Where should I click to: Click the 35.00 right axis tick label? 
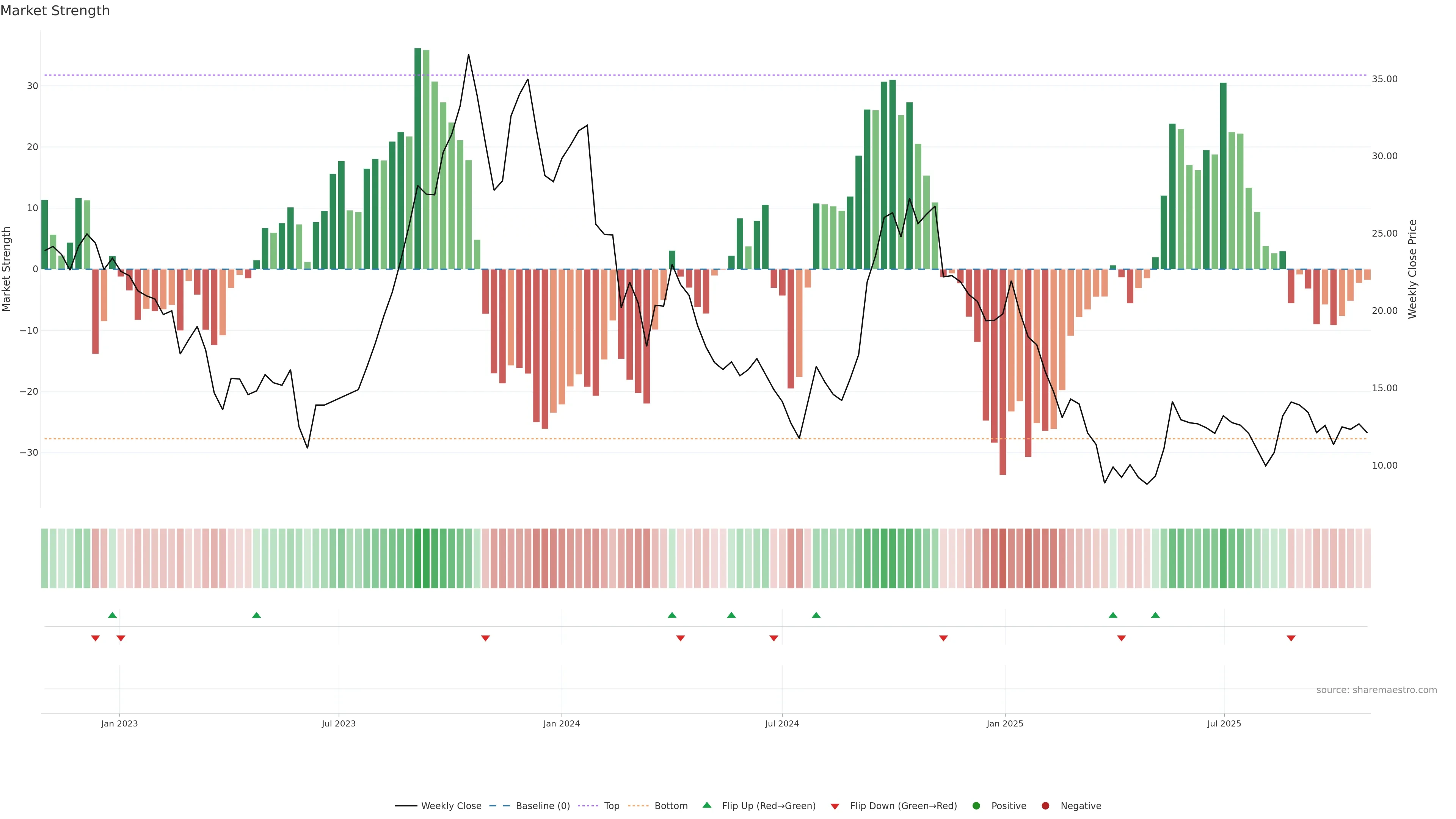1384,79
